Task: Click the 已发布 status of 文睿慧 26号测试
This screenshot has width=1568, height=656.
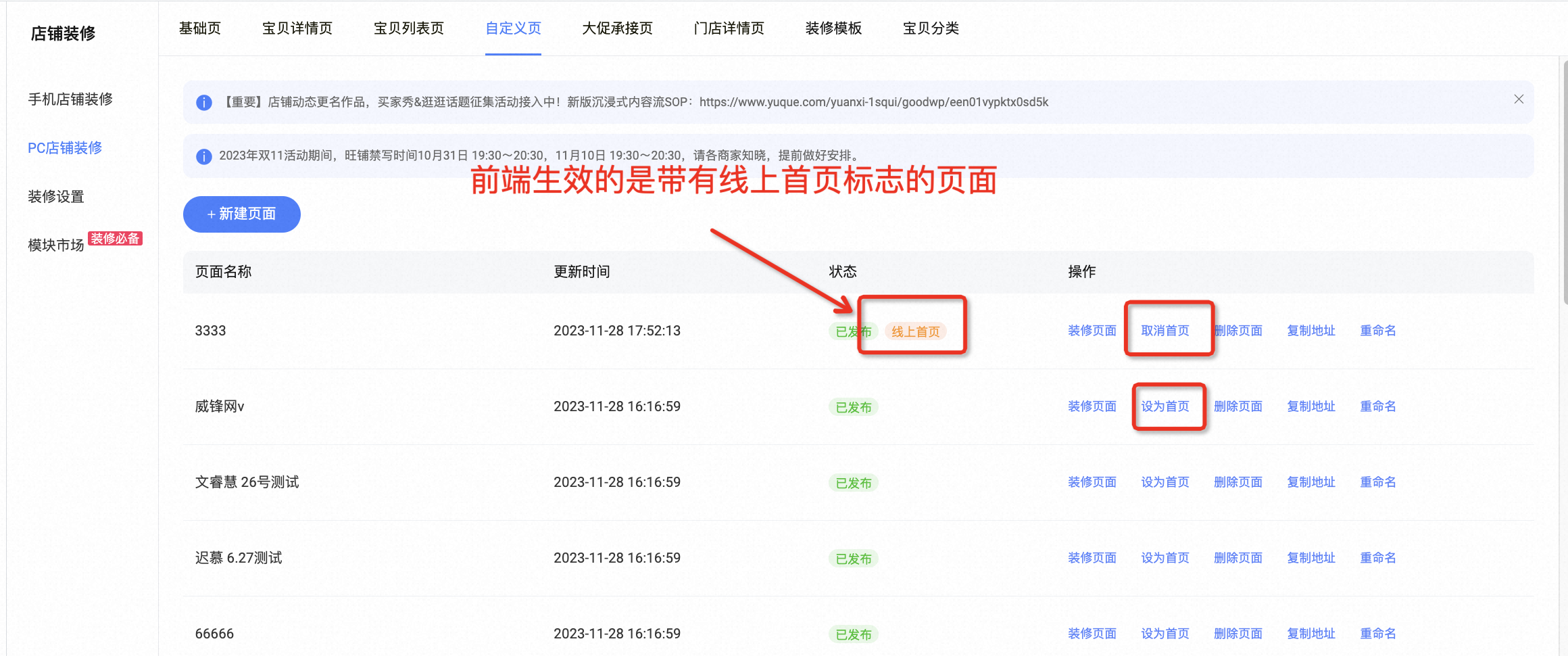Action: point(854,483)
